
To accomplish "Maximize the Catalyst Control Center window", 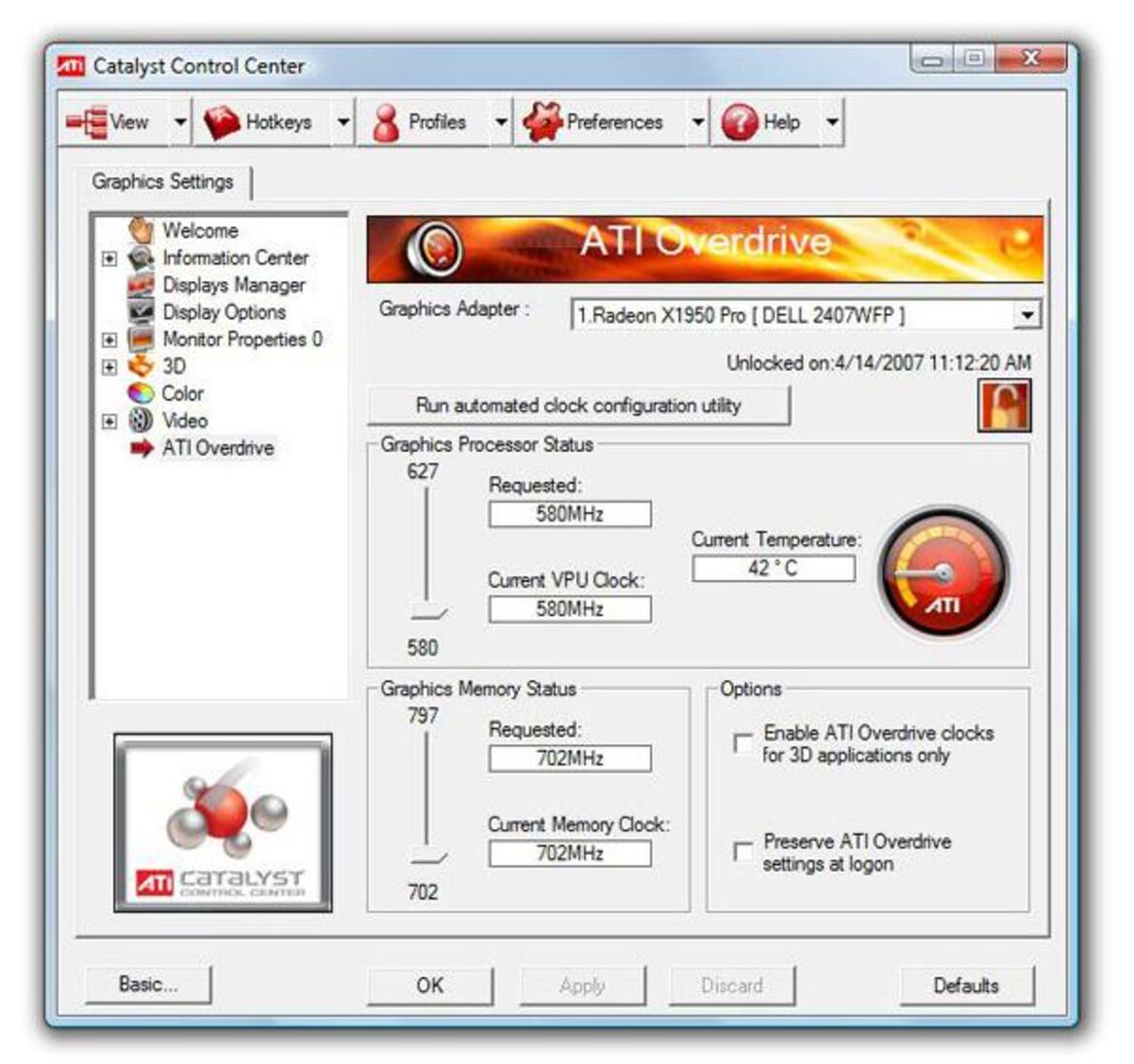I will (974, 58).
